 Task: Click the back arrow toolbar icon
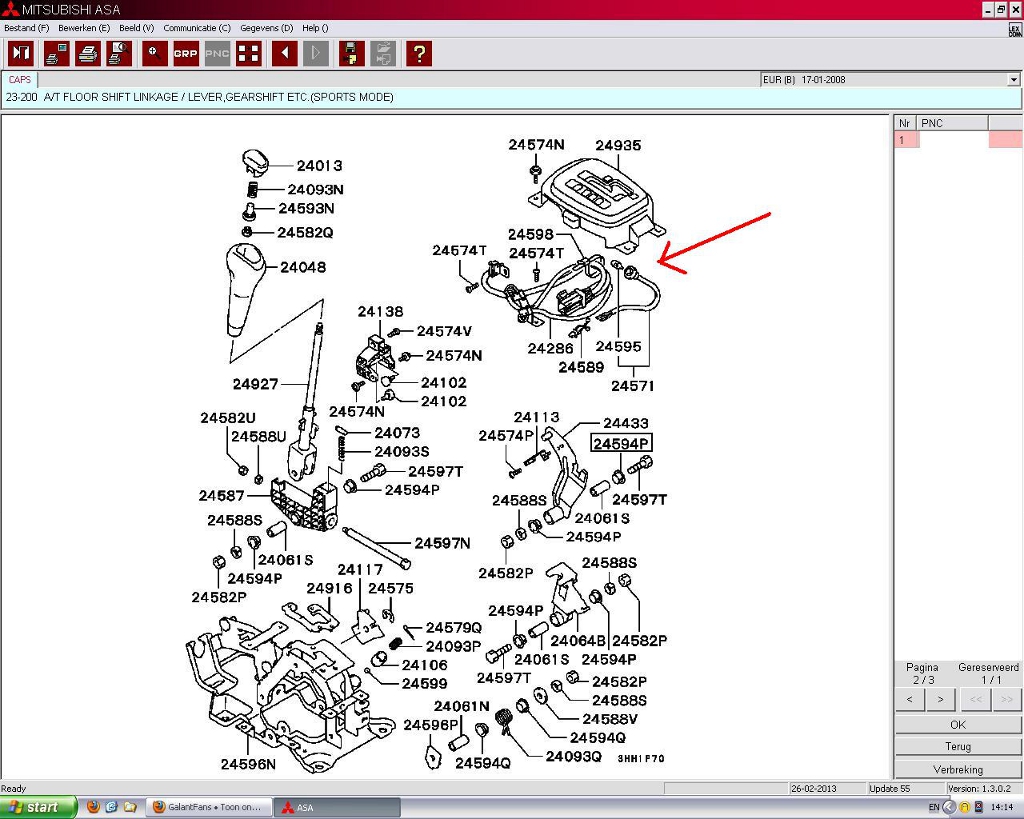coord(284,53)
